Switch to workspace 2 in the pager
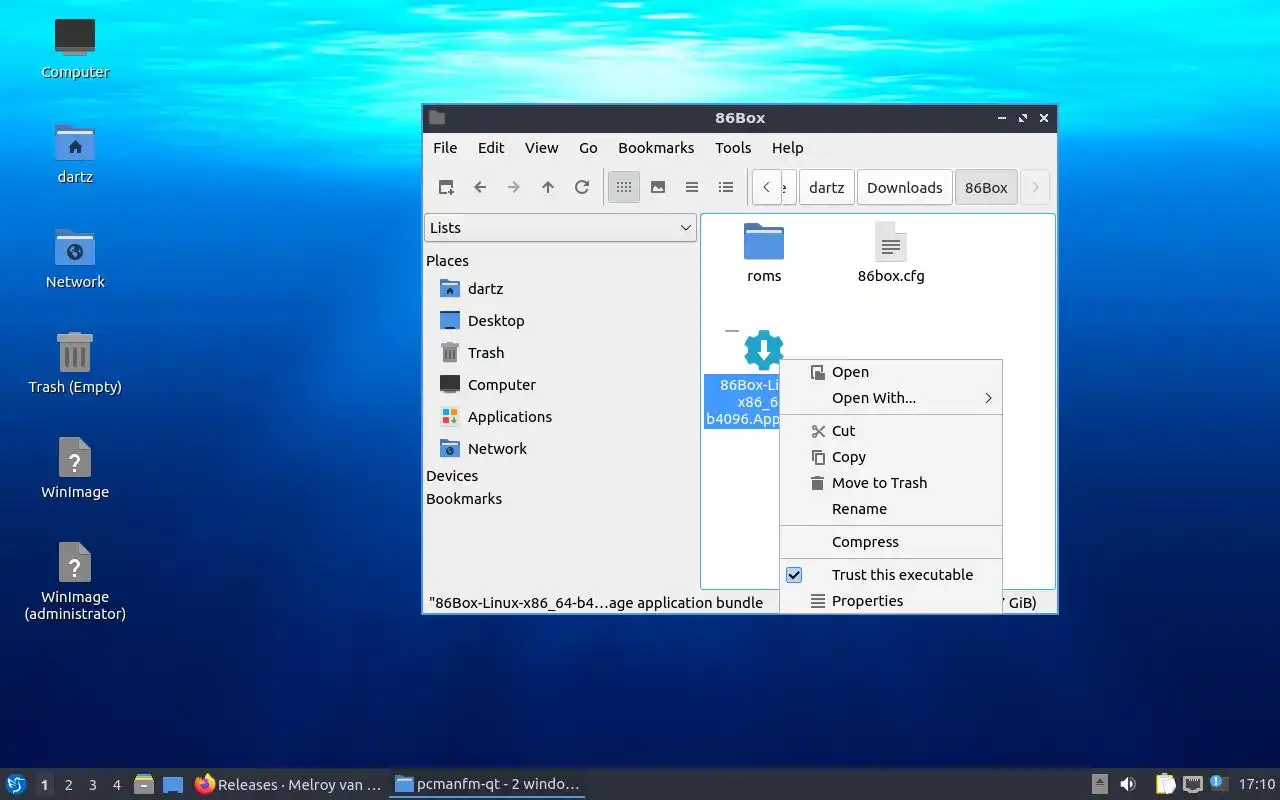Screen dimensions: 1280x800 pyautogui.click(x=68, y=785)
